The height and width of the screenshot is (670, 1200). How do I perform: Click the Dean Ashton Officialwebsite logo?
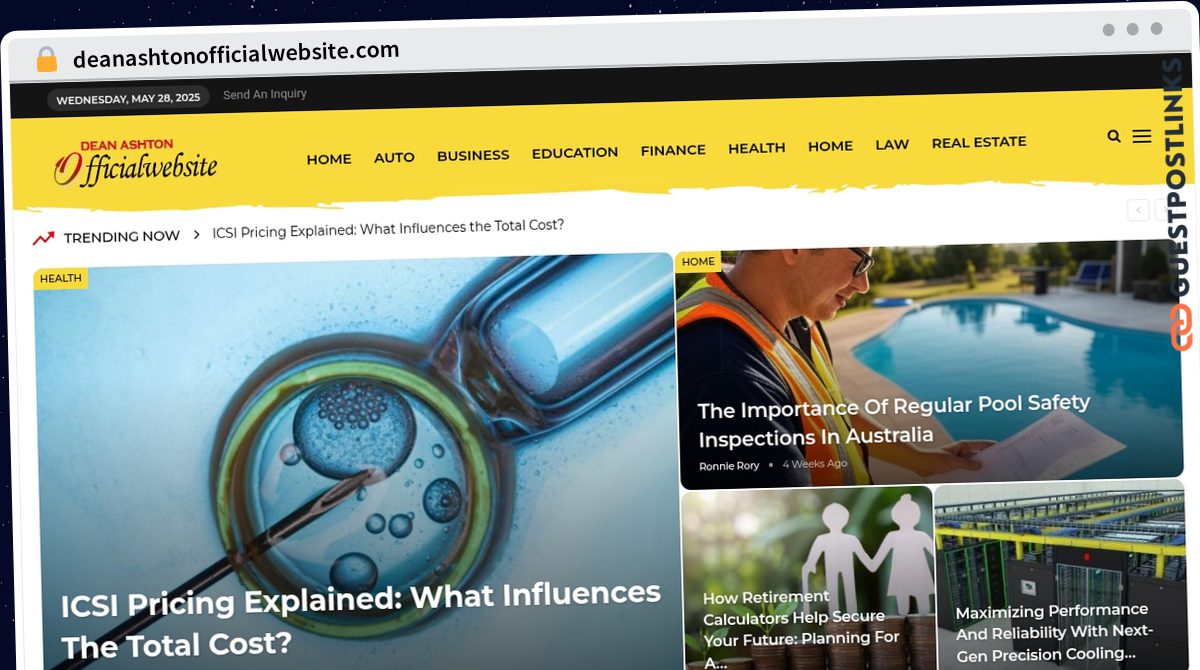click(135, 162)
